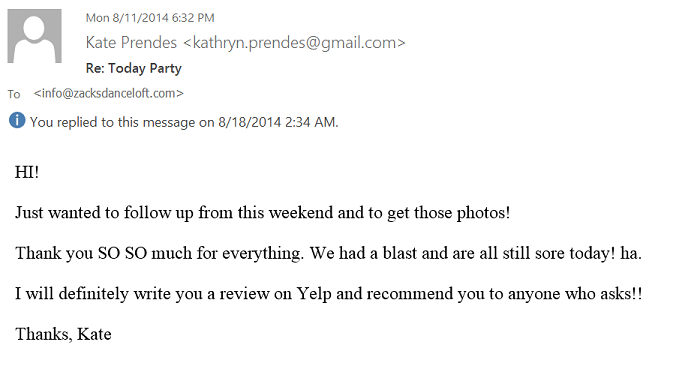Click the Re: Today Party subject line
This screenshot has width=673, height=366.
click(133, 68)
